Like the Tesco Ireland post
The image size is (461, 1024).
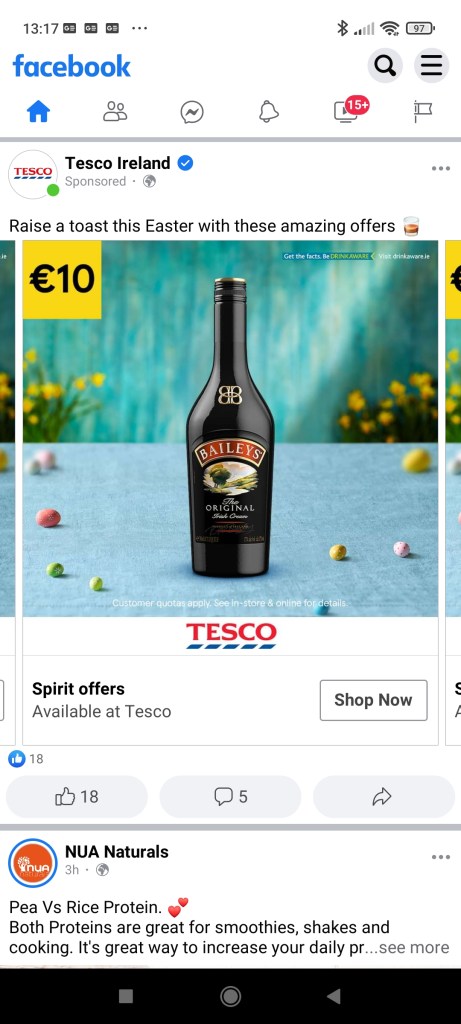(x=77, y=797)
